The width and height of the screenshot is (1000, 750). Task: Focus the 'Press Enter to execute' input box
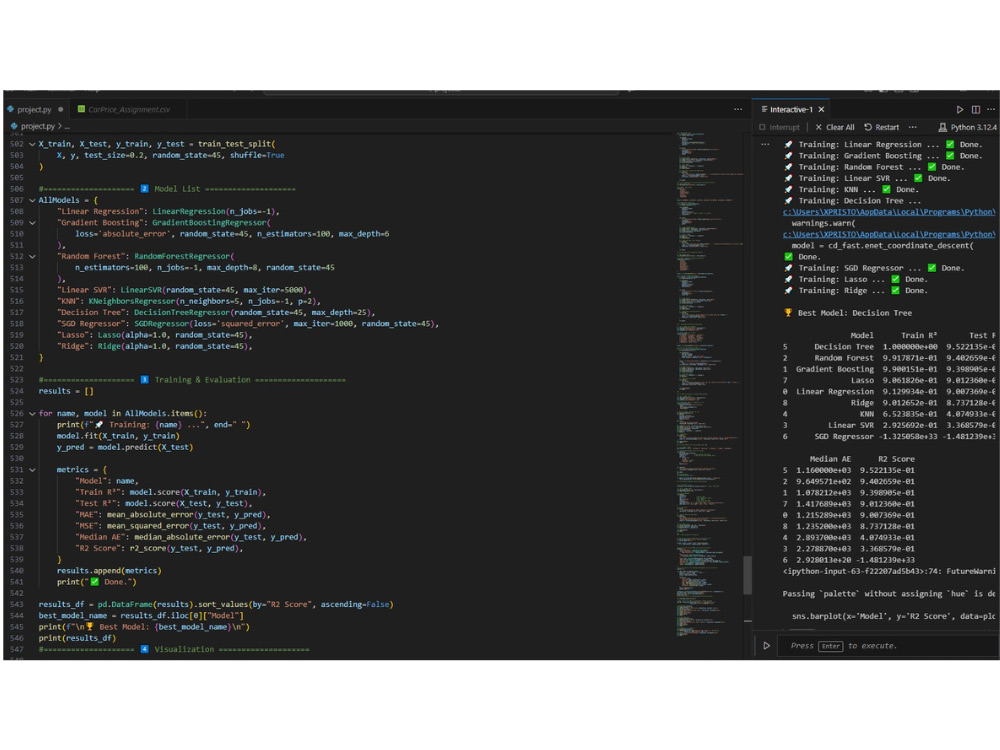tap(890, 645)
